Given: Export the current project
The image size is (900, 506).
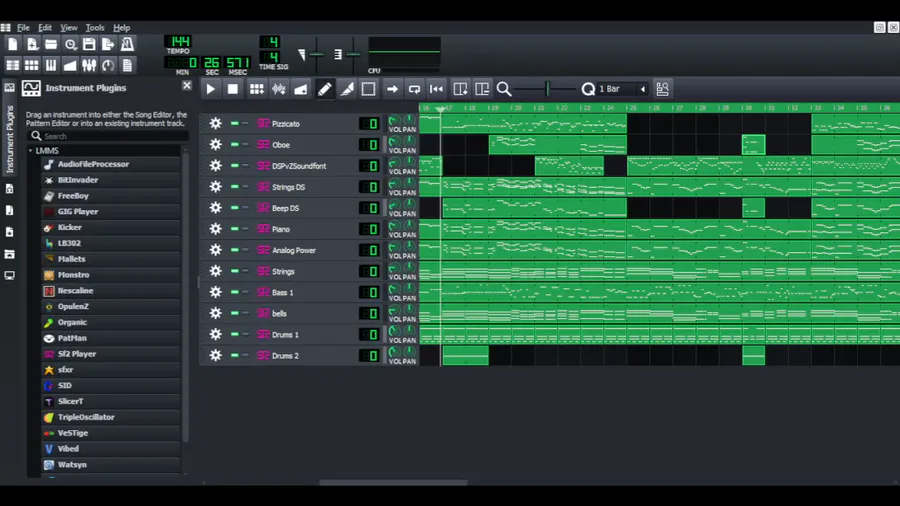Looking at the screenshot, I should point(108,44).
